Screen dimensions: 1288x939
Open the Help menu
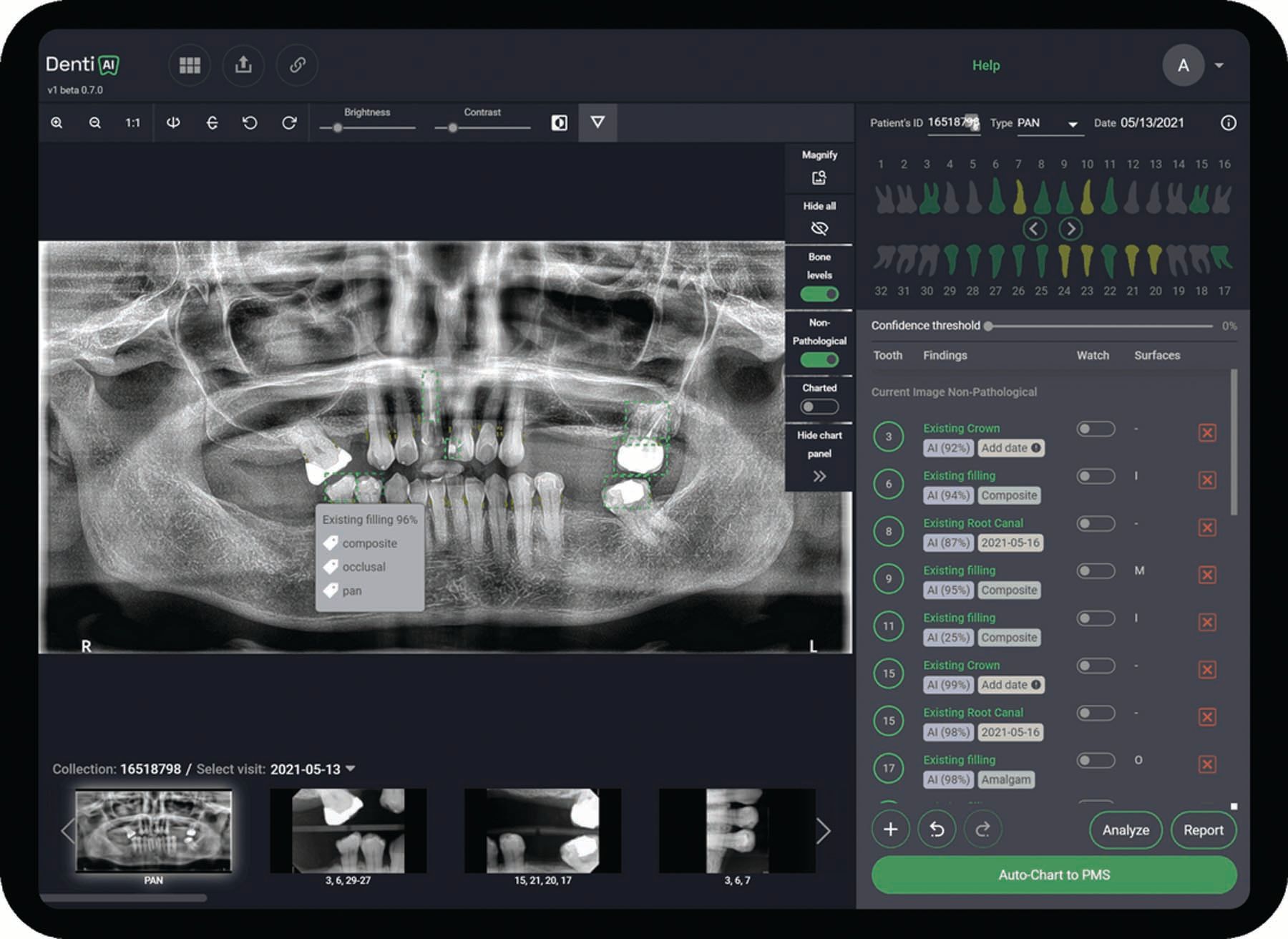coord(985,66)
